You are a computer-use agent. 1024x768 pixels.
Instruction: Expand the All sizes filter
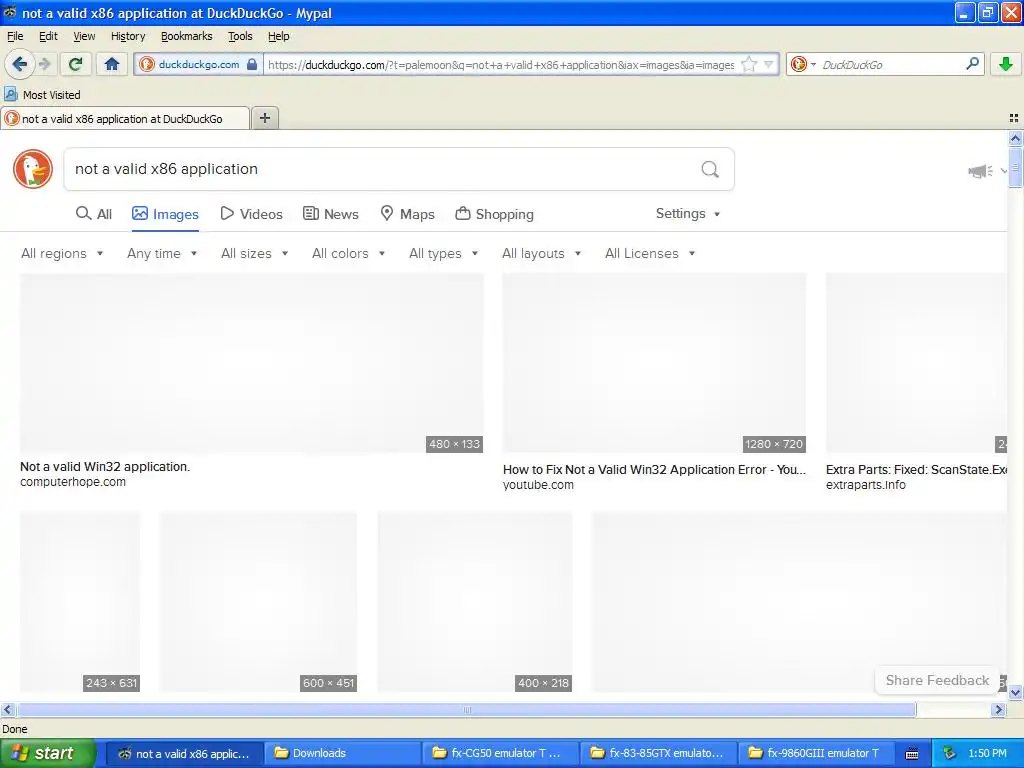(x=254, y=253)
